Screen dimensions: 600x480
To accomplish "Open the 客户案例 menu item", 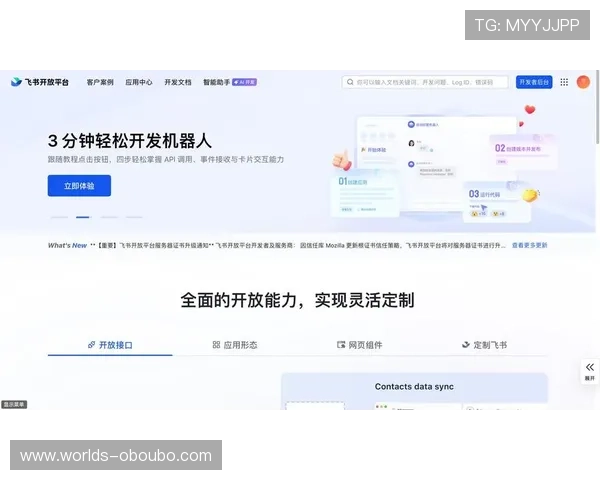I will pyautogui.click(x=100, y=82).
